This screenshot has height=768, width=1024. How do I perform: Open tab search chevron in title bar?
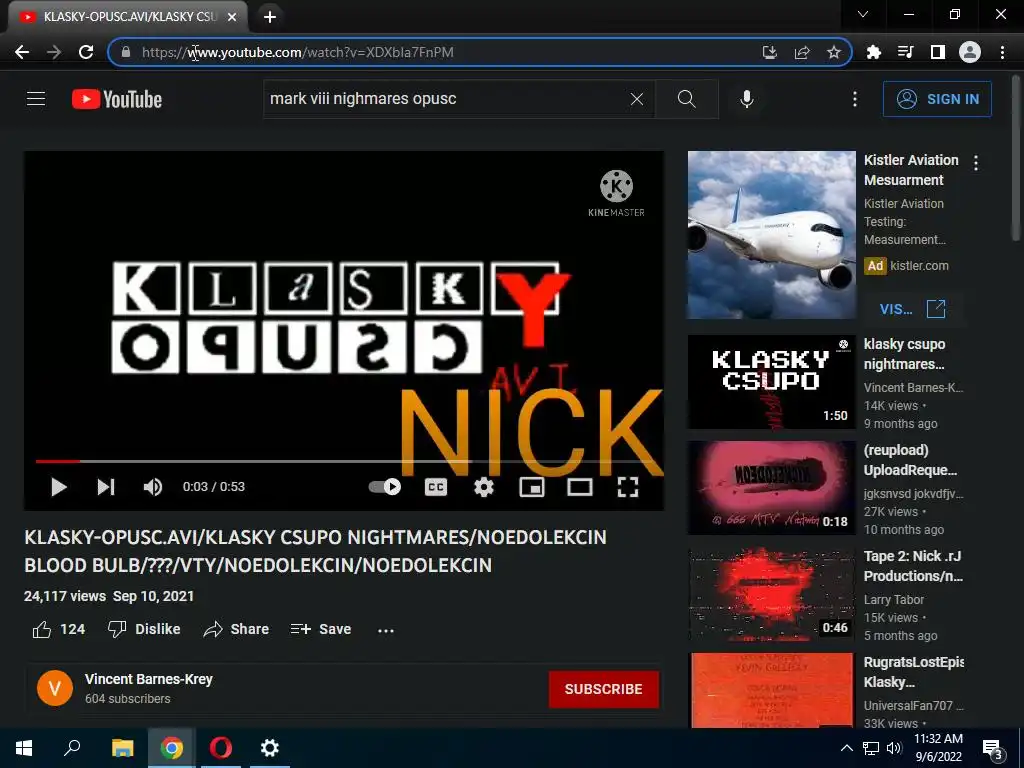pyautogui.click(x=863, y=14)
